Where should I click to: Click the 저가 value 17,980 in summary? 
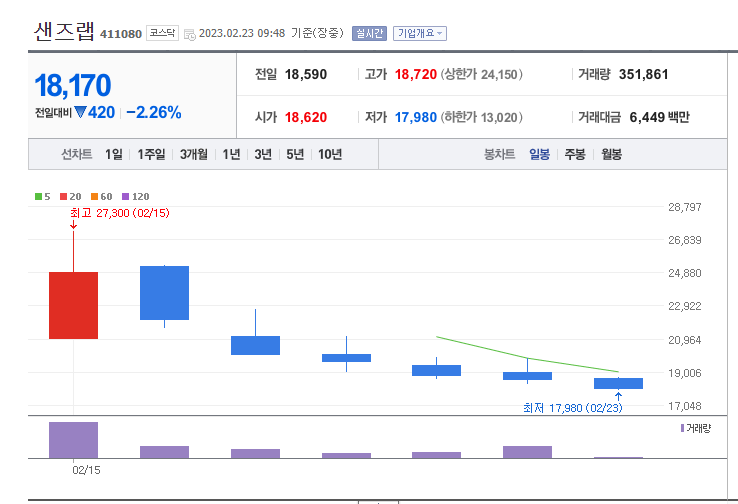click(416, 117)
